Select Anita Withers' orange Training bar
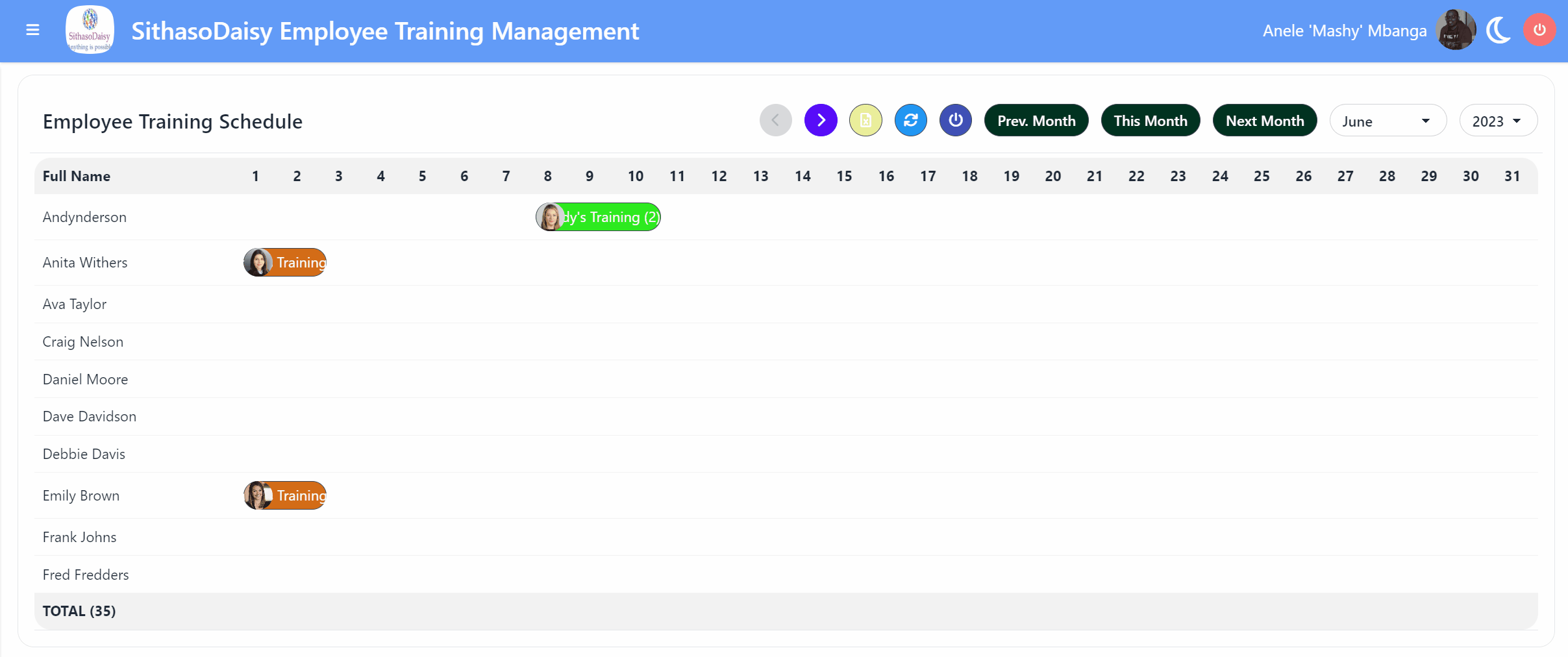This screenshot has height=657, width=1568. coord(284,262)
